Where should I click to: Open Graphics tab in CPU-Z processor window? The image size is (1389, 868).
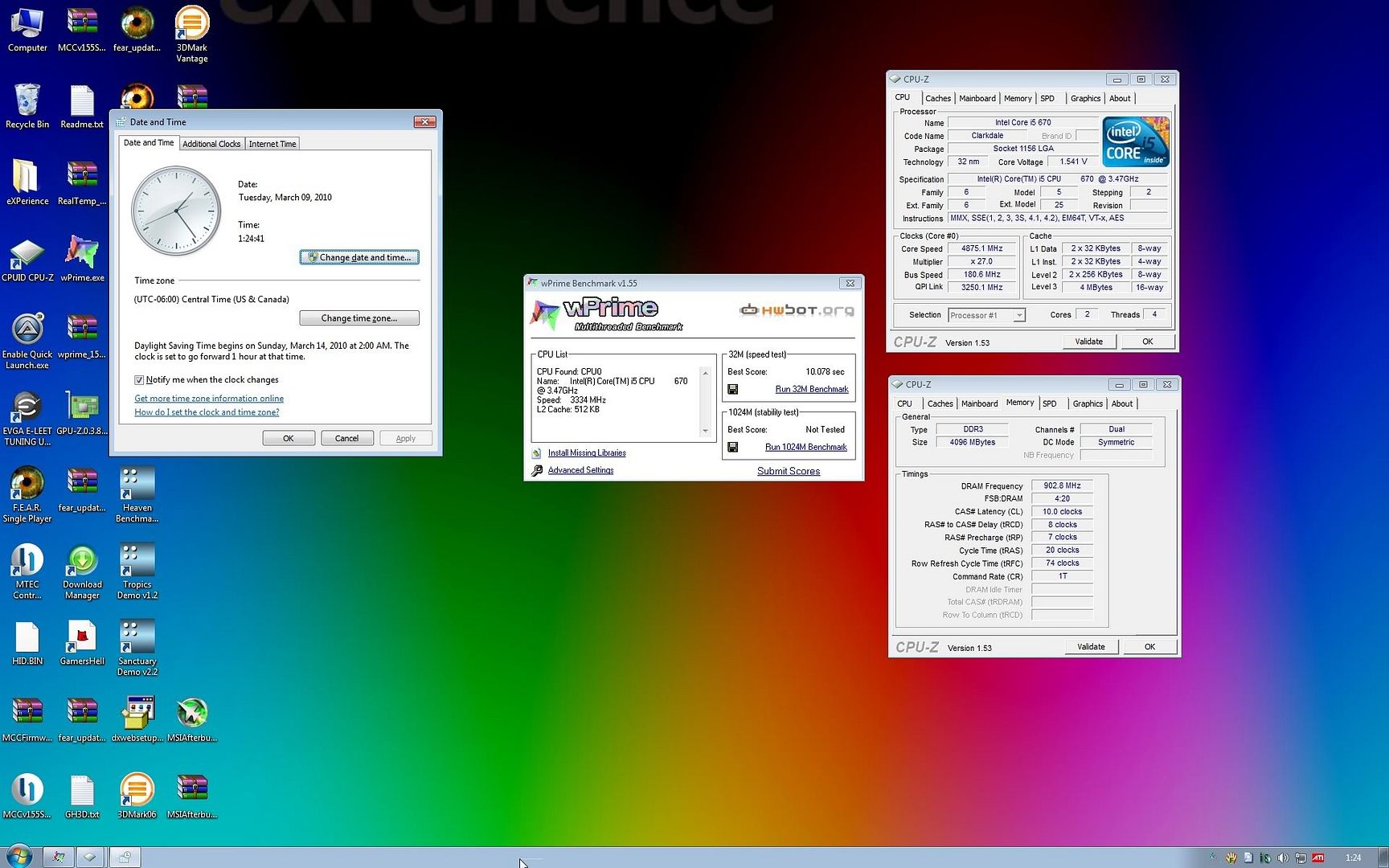(1085, 98)
